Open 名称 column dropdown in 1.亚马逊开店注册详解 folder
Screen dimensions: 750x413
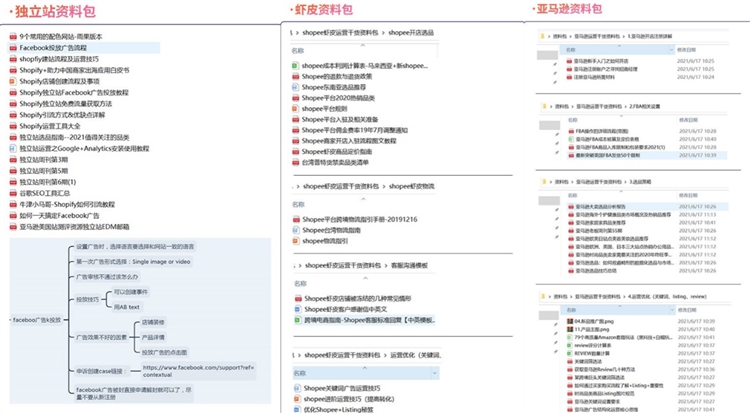pyautogui.click(x=671, y=50)
